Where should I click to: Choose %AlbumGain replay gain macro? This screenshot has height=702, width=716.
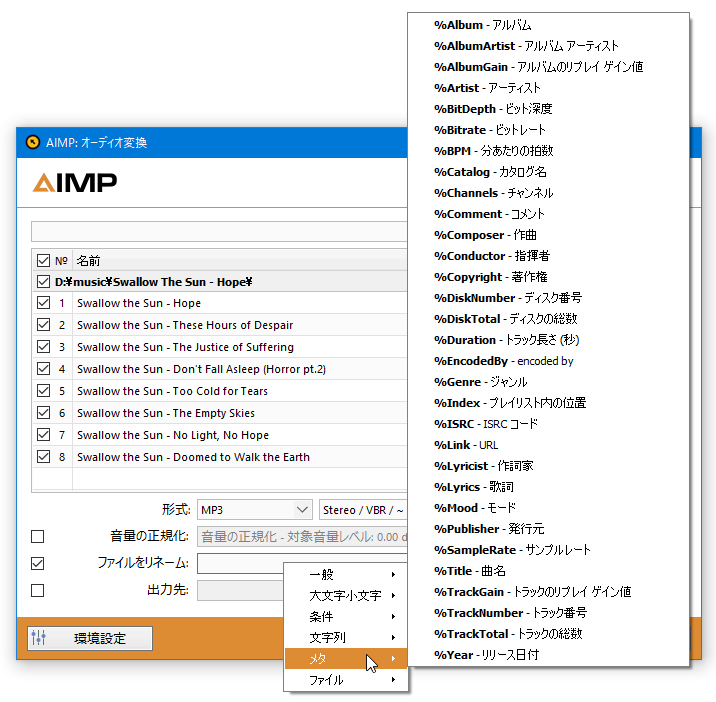point(548,67)
